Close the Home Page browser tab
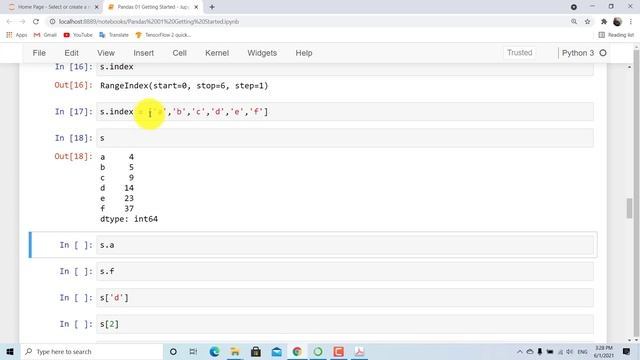This screenshot has width=640, height=360. pos(97,7)
